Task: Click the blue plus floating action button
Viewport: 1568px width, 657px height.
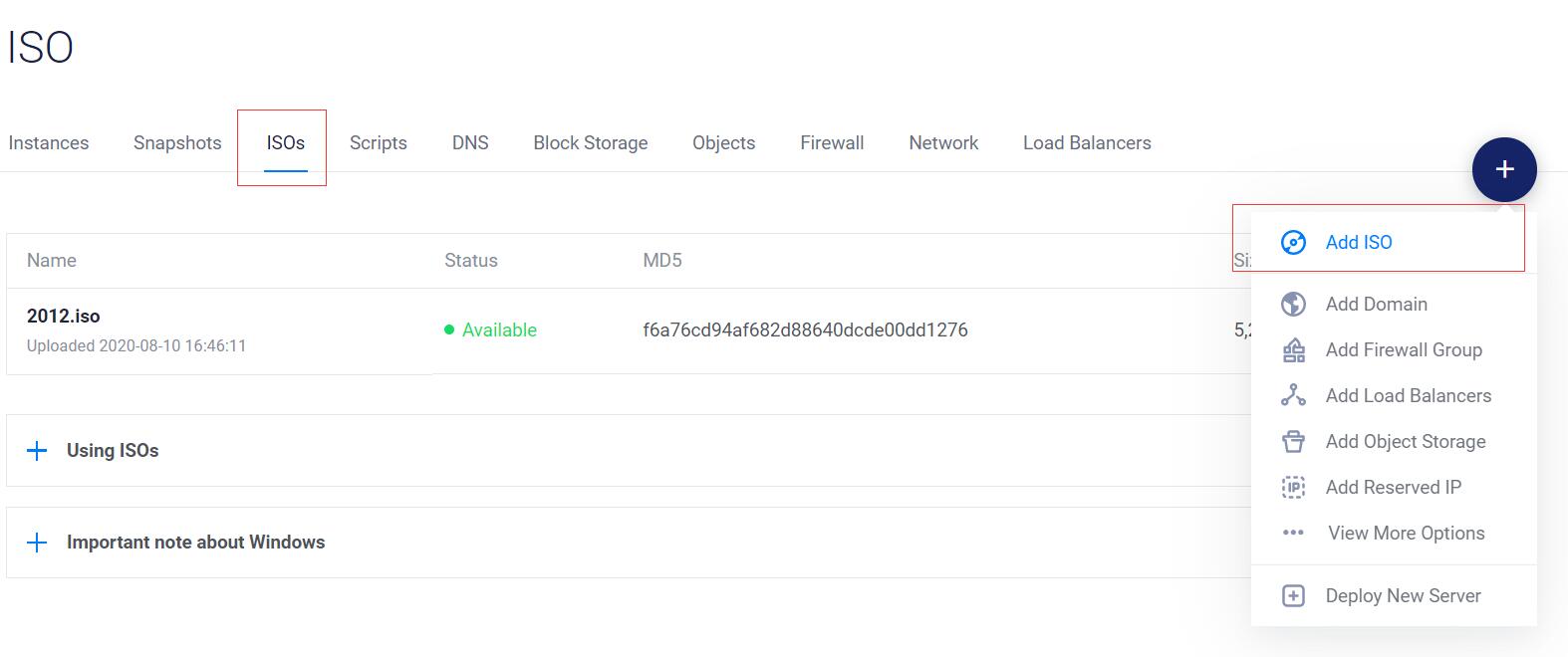Action: (1504, 169)
